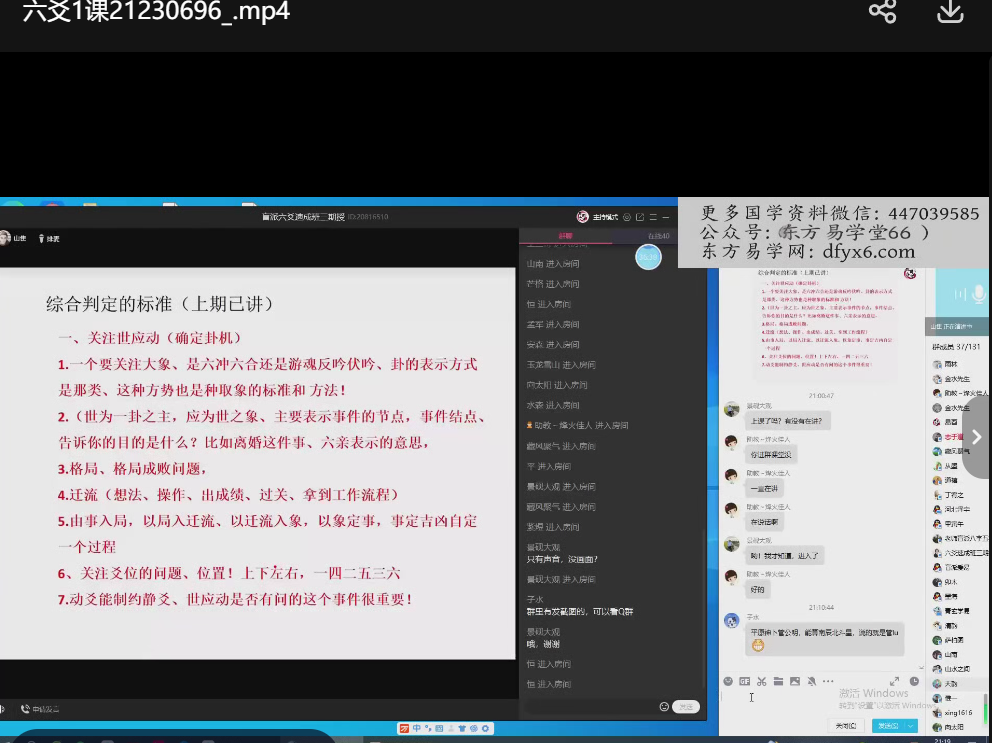
Task: Open the three-dots more options menu
Action: [828, 681]
